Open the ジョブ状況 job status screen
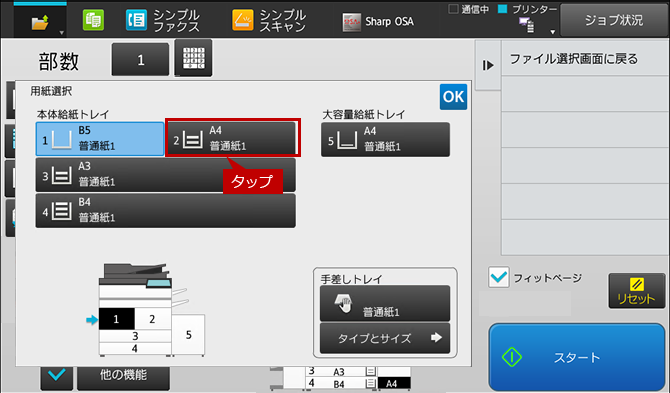Viewport: 670px width, 393px height. point(614,20)
